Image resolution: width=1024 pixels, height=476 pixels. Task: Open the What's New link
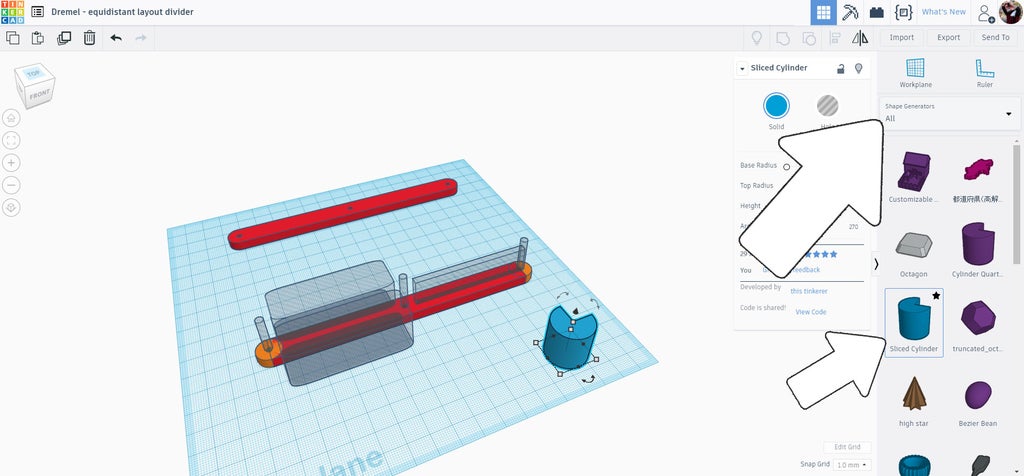click(943, 12)
